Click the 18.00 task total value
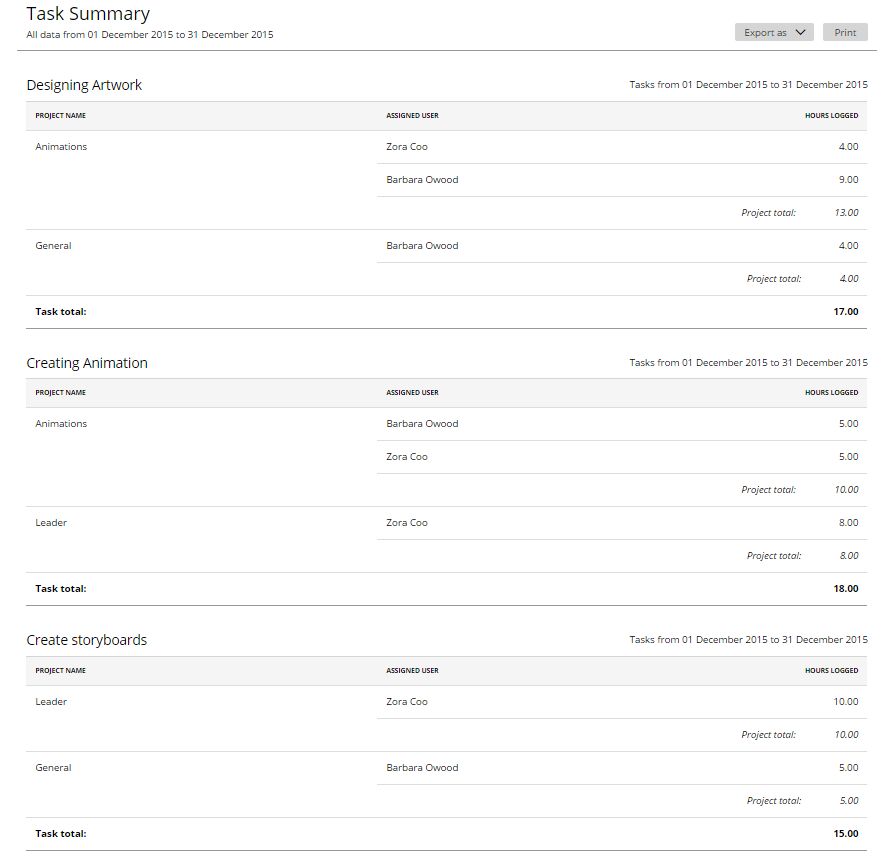The width and height of the screenshot is (896, 861). tap(846, 589)
